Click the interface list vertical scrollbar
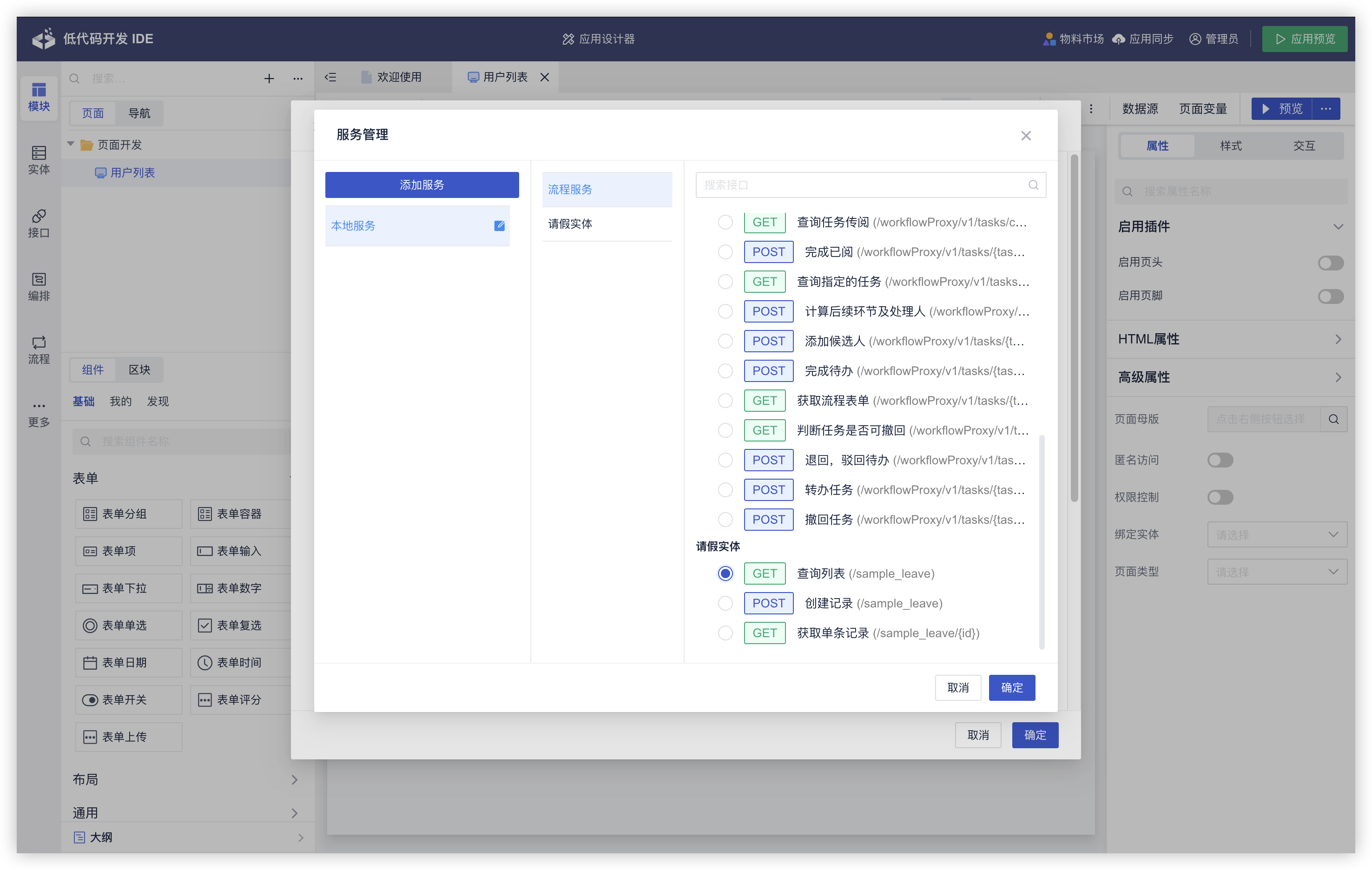This screenshot has width=1372, height=870. click(x=1042, y=541)
